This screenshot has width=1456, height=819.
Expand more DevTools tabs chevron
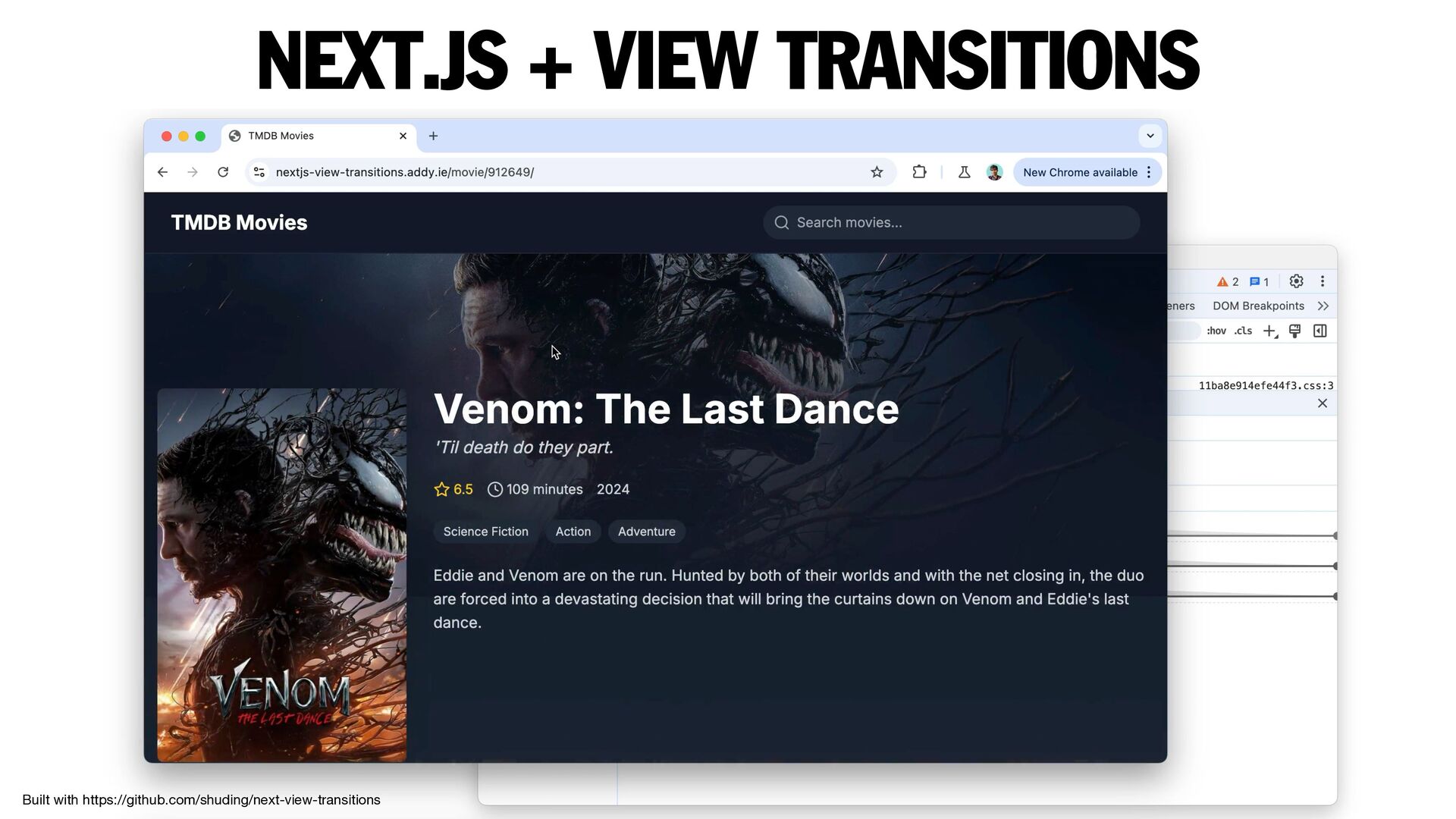pyautogui.click(x=1323, y=306)
